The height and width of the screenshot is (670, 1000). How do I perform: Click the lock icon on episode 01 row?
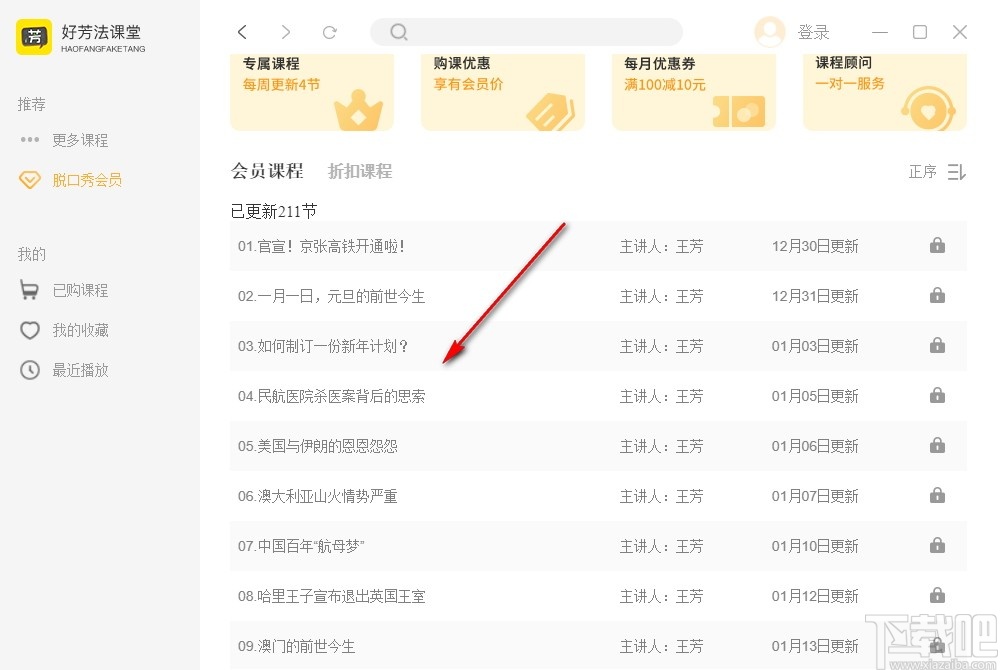point(937,245)
